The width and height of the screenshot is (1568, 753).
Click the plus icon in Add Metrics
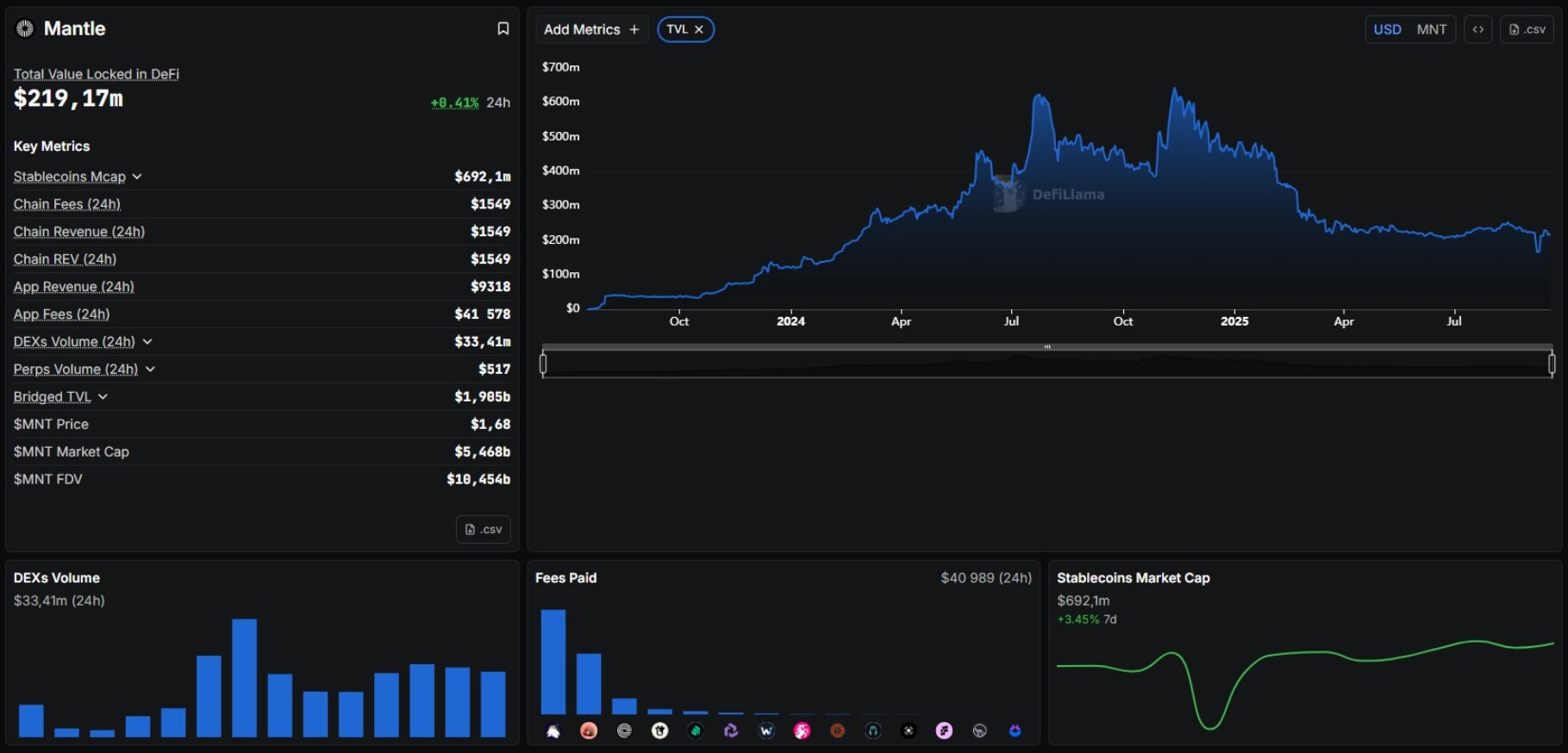coord(634,29)
